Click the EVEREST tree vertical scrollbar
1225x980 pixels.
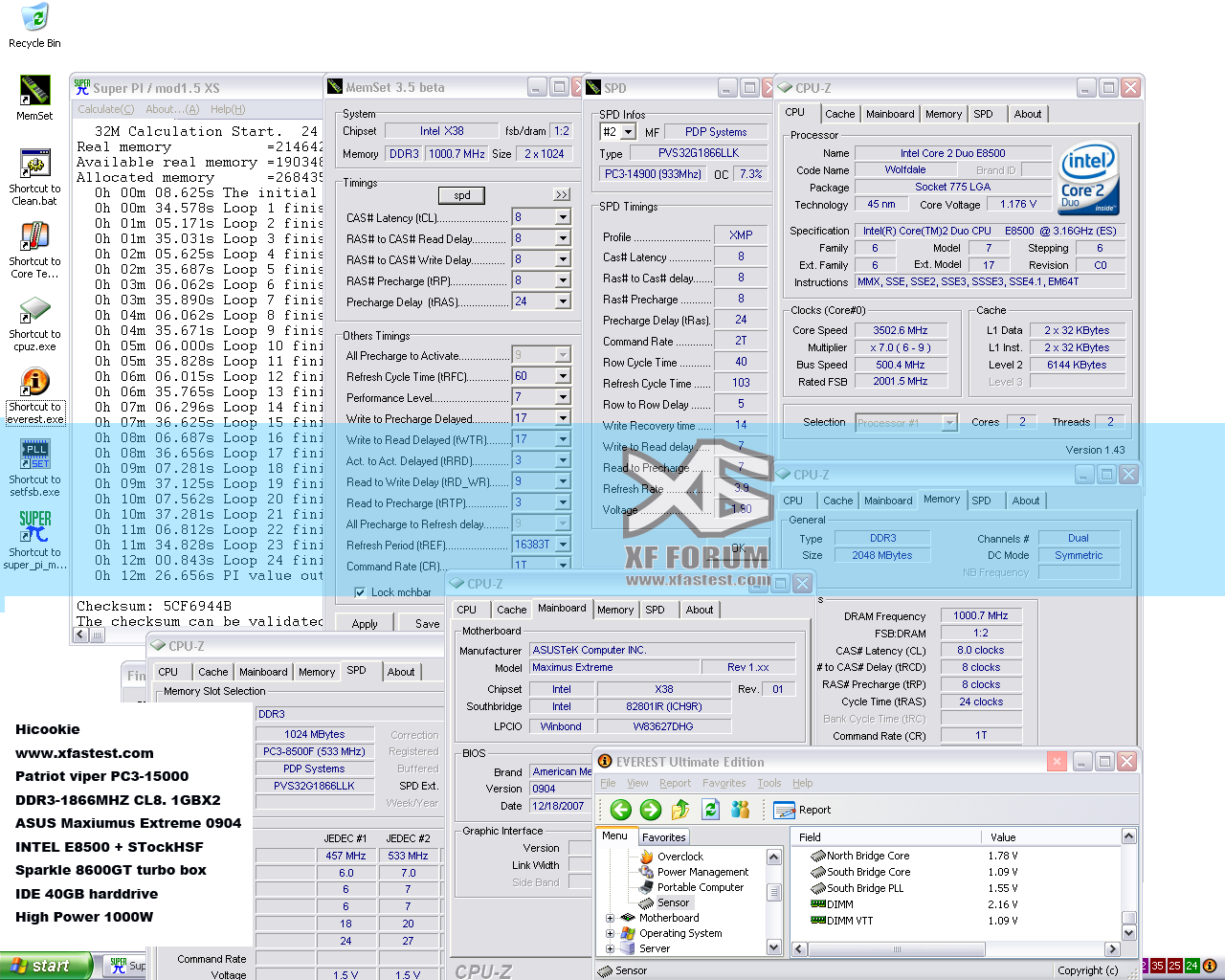click(774, 902)
